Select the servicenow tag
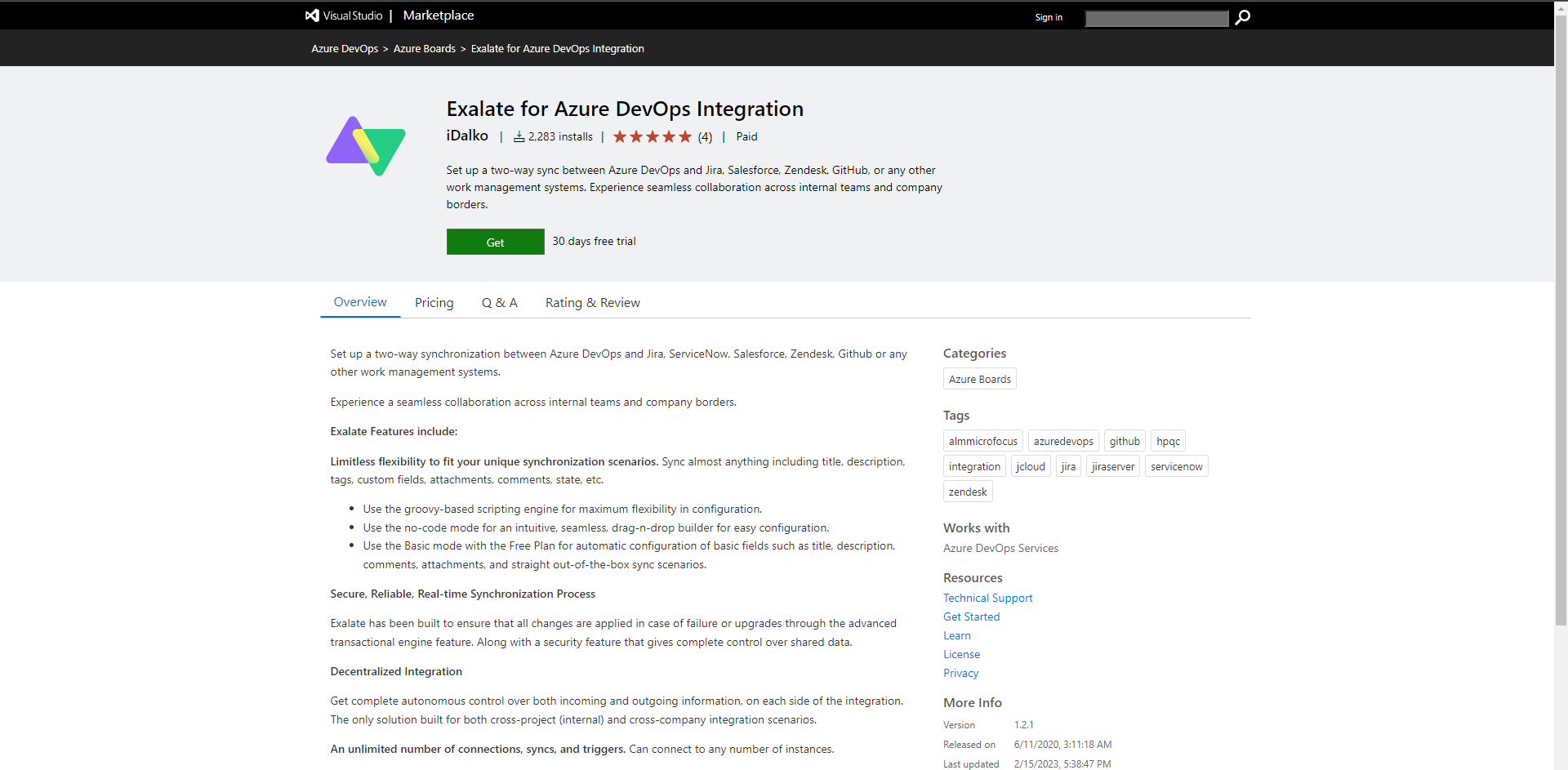1568x770 pixels. 1176,465
